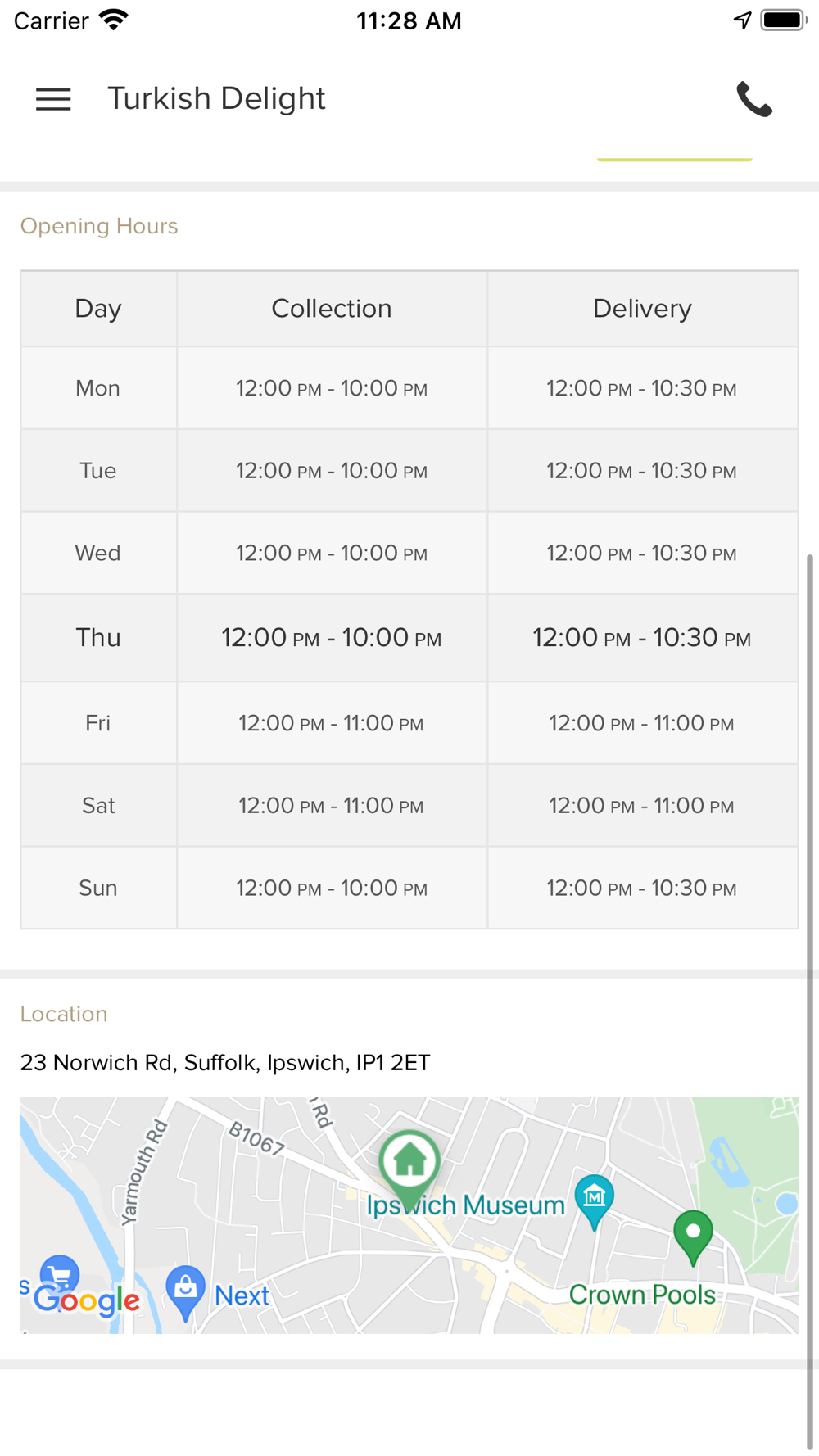Open the hamburger menu
Image resolution: width=819 pixels, height=1456 pixels.
[x=53, y=99]
